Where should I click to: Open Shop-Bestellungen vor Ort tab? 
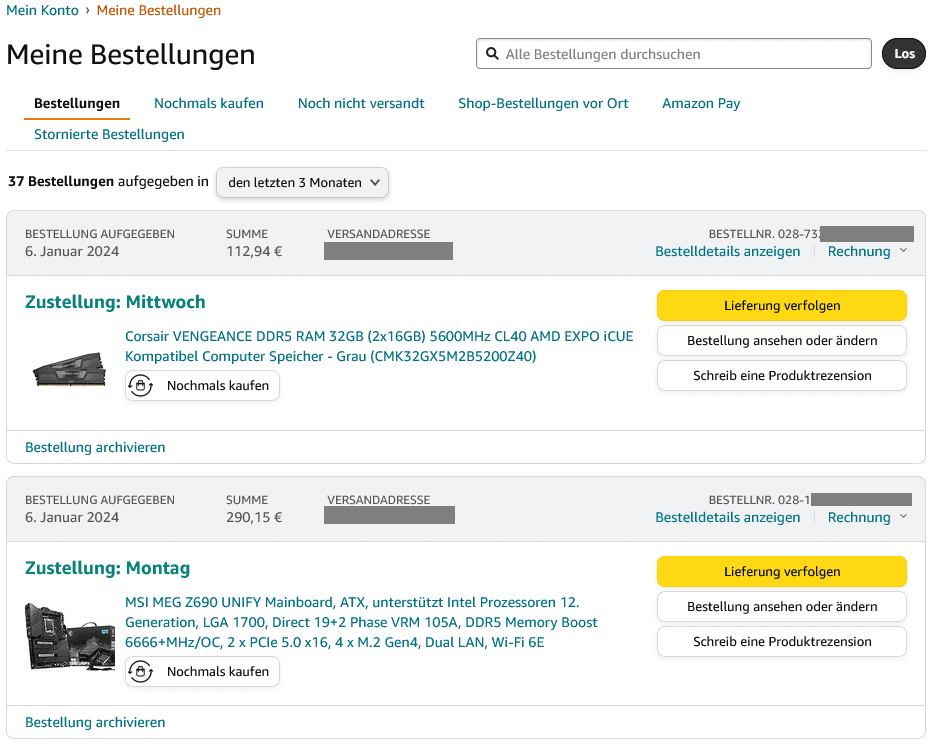click(543, 104)
